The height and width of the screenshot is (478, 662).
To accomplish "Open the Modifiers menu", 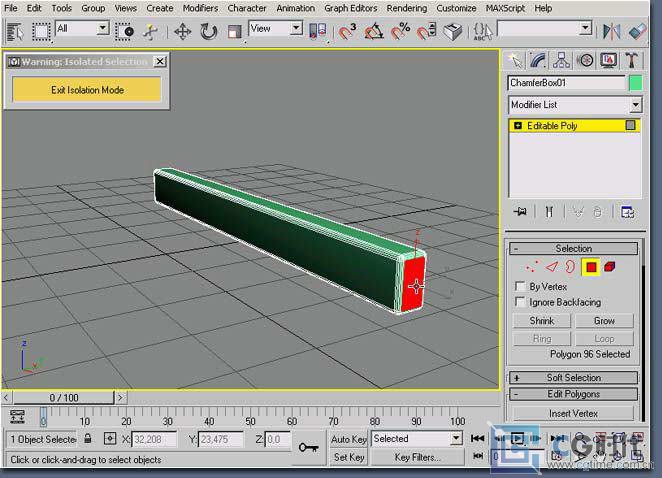I will tap(200, 8).
